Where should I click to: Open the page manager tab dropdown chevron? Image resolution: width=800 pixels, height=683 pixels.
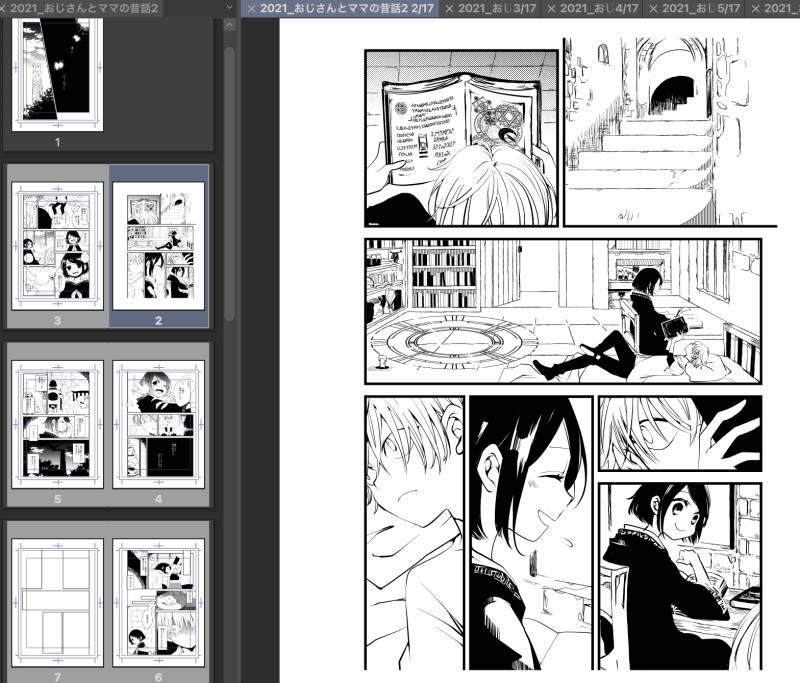pos(230,8)
